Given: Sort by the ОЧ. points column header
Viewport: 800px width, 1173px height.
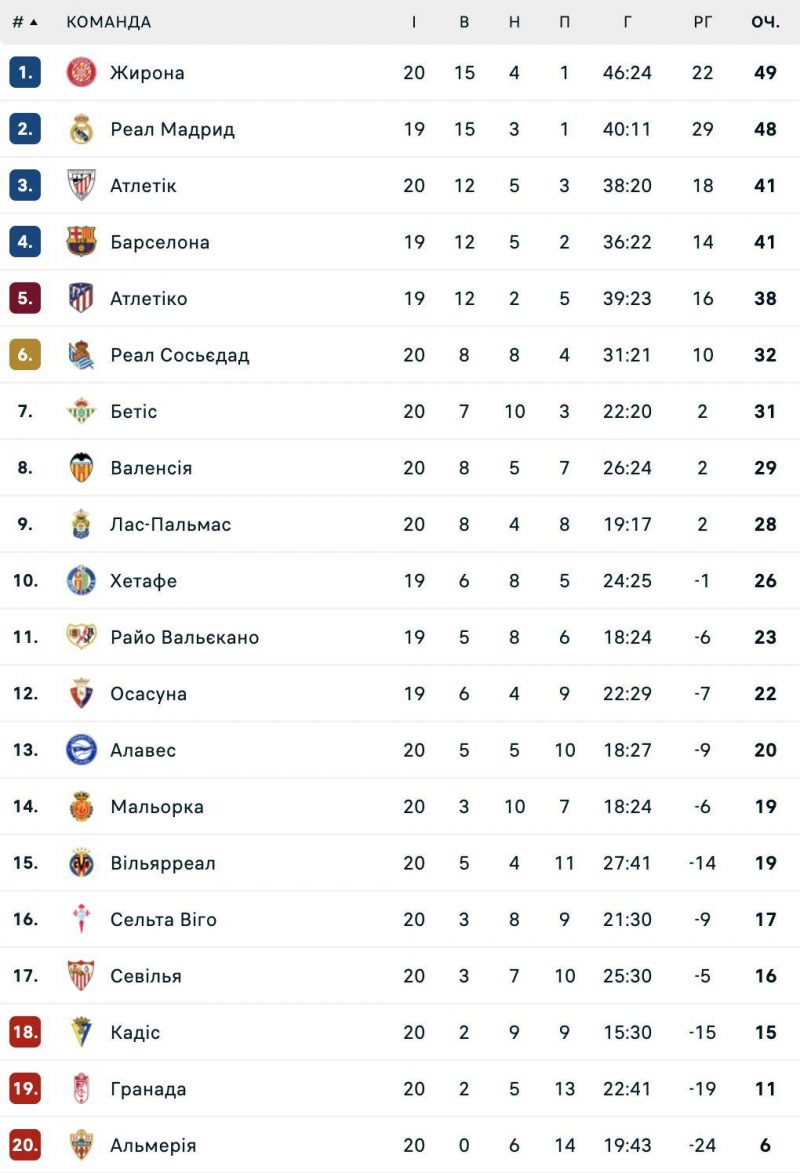Looking at the screenshot, I should 765,22.
